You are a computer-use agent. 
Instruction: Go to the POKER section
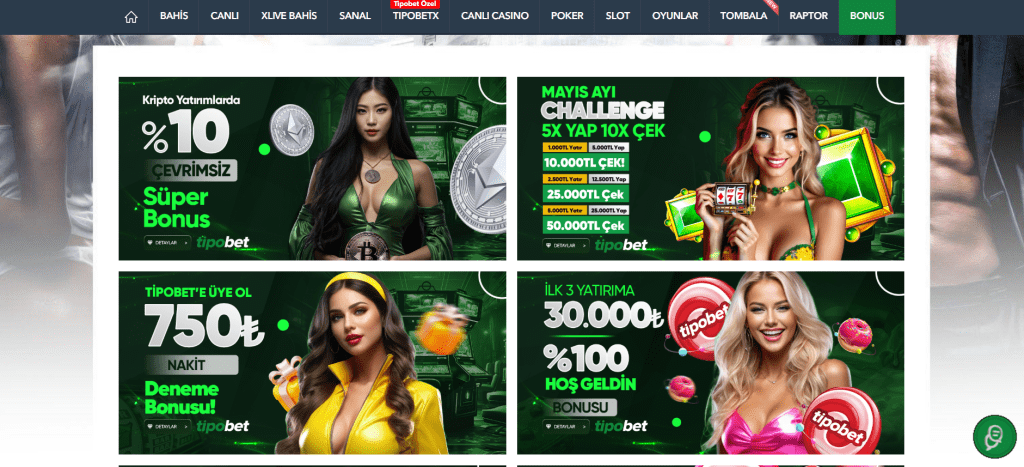click(x=567, y=16)
